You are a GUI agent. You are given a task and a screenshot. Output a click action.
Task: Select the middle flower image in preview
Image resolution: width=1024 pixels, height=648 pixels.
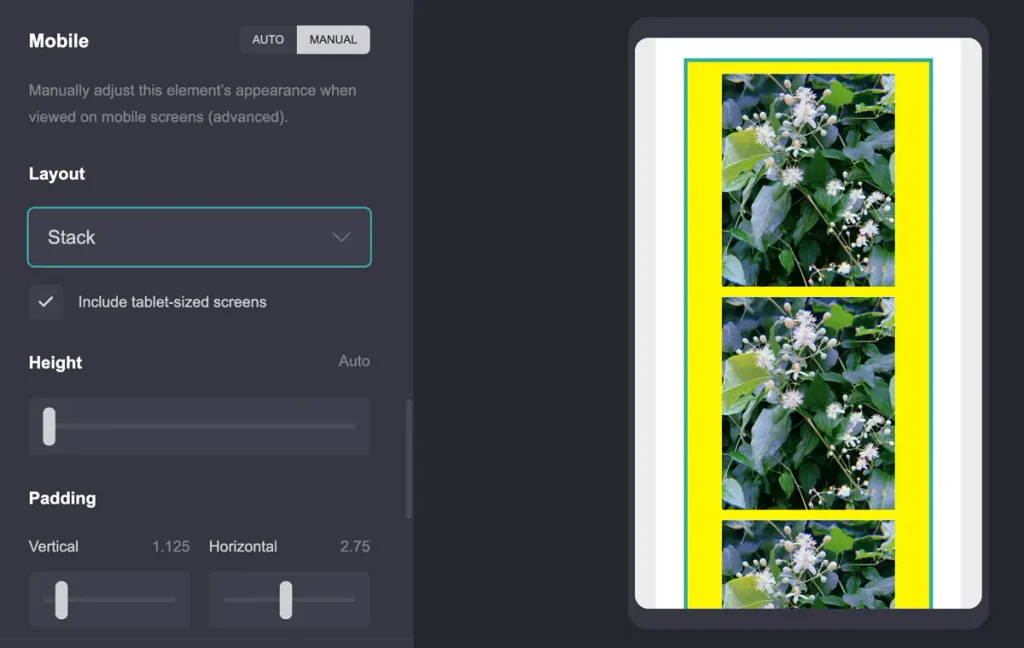pyautogui.click(x=808, y=403)
